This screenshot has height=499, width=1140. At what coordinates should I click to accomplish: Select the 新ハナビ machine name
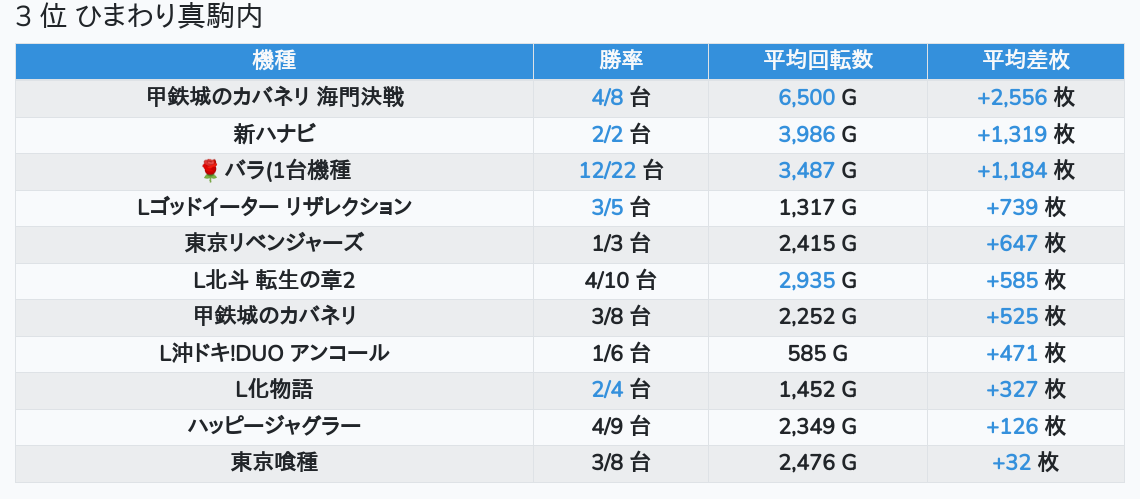(274, 134)
